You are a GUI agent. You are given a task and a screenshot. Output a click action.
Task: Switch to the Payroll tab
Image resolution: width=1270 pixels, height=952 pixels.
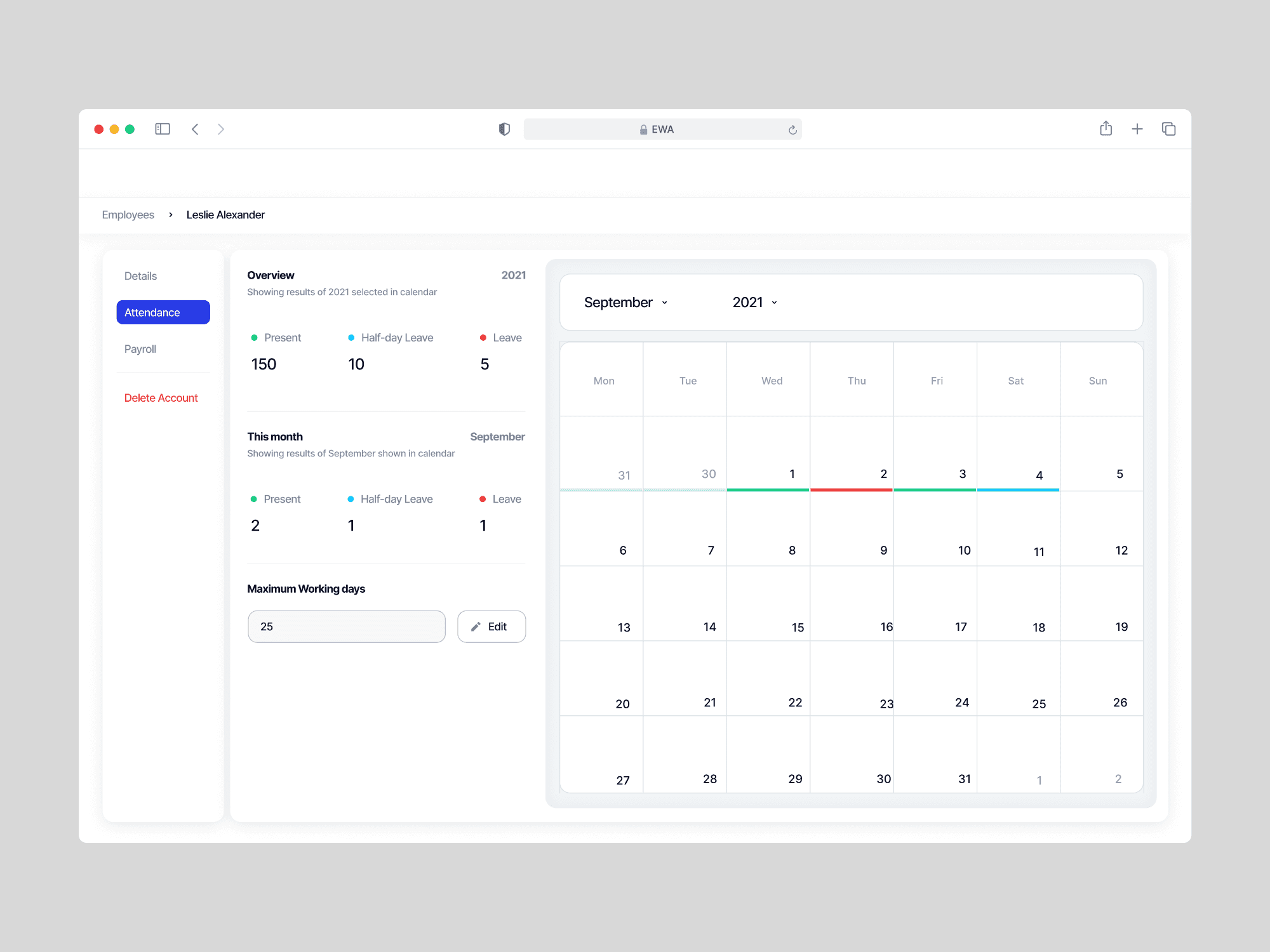point(140,348)
